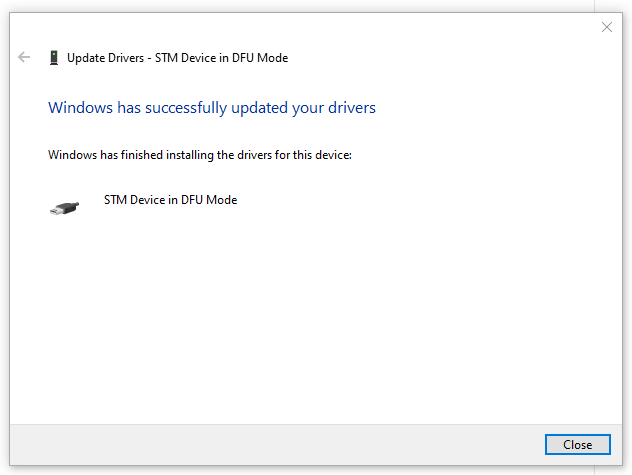Click "installing the drivers" in the message line

(x=224, y=155)
